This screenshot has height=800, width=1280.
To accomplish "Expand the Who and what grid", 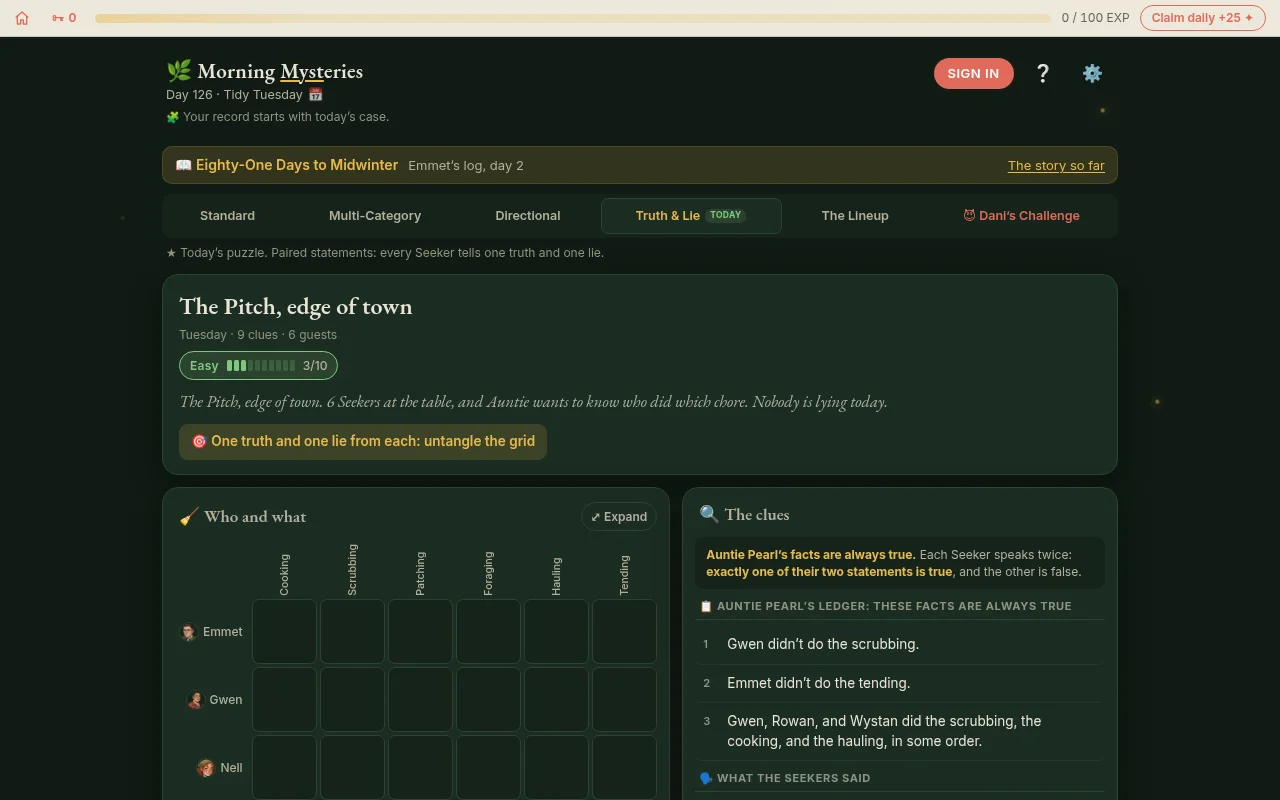I will 619,517.
